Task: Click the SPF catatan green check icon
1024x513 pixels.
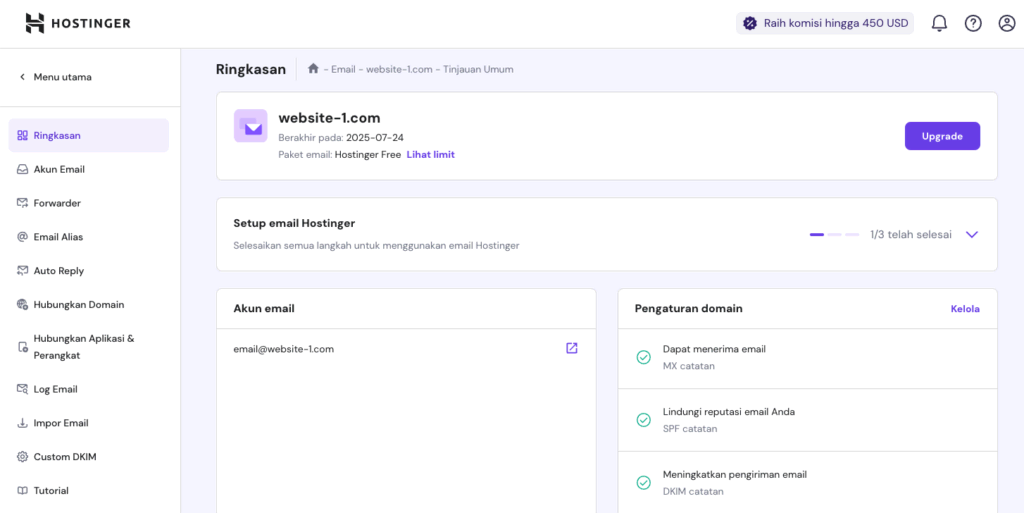Action: point(644,420)
